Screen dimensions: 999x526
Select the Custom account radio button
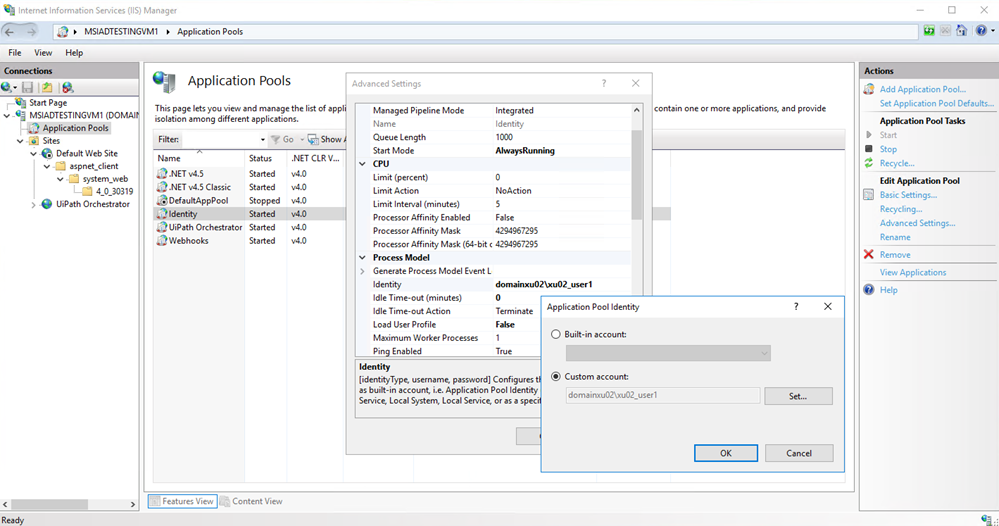556,377
